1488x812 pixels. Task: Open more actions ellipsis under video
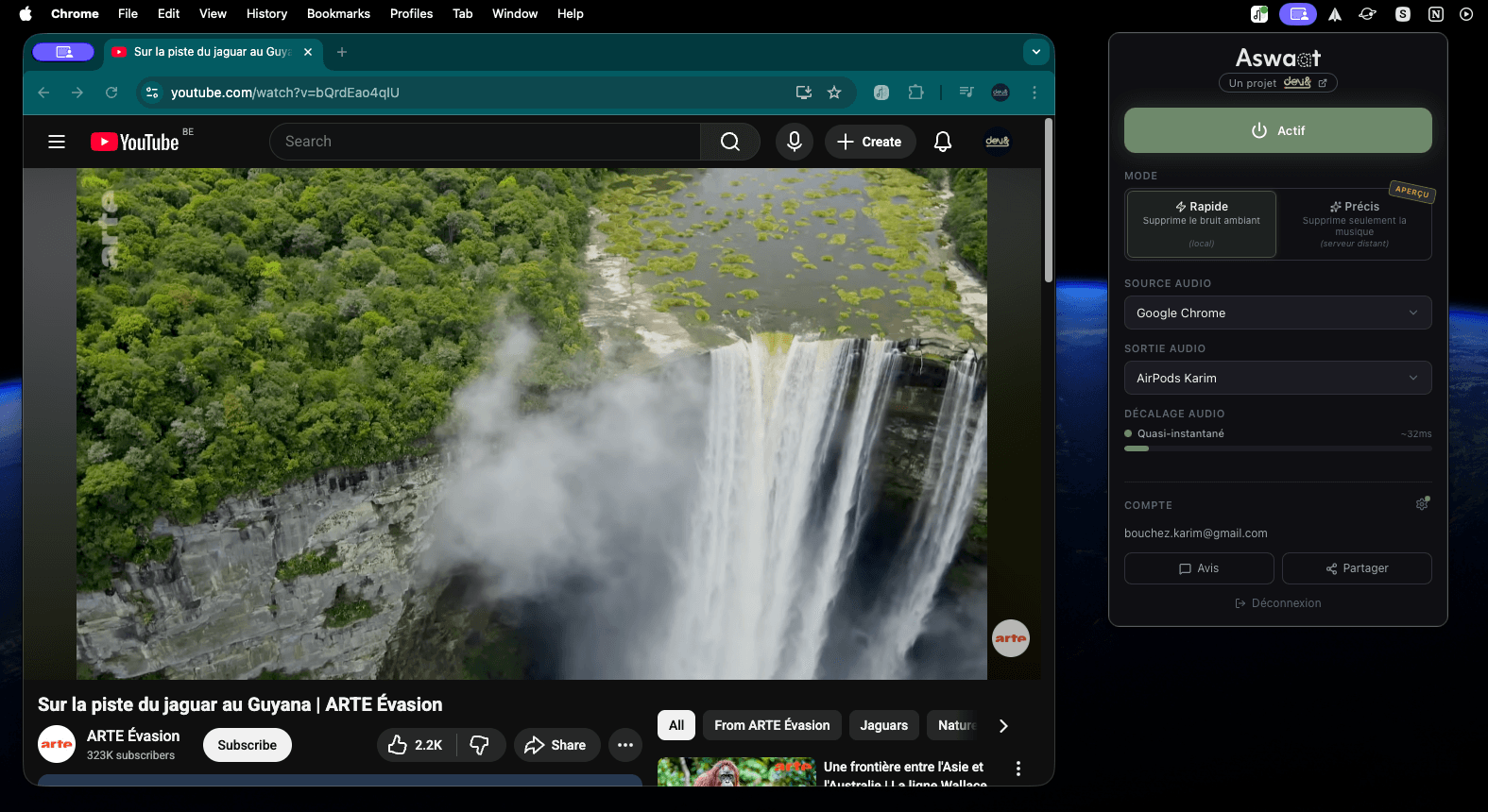click(x=625, y=745)
